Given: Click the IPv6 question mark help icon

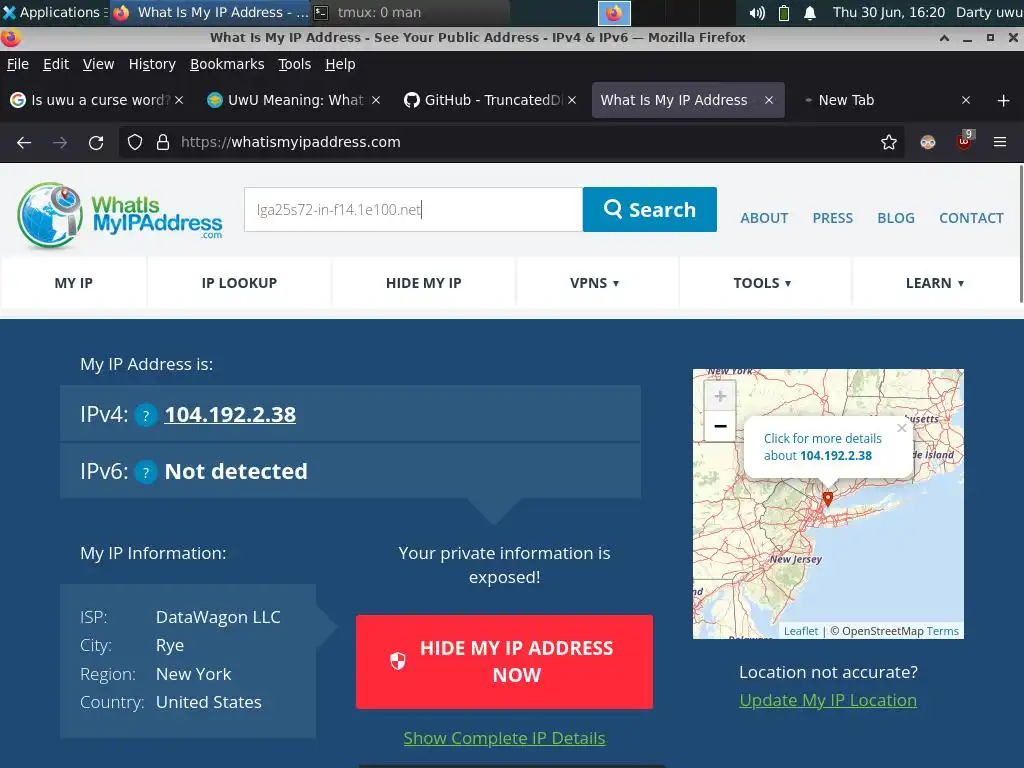Looking at the screenshot, I should pos(146,472).
